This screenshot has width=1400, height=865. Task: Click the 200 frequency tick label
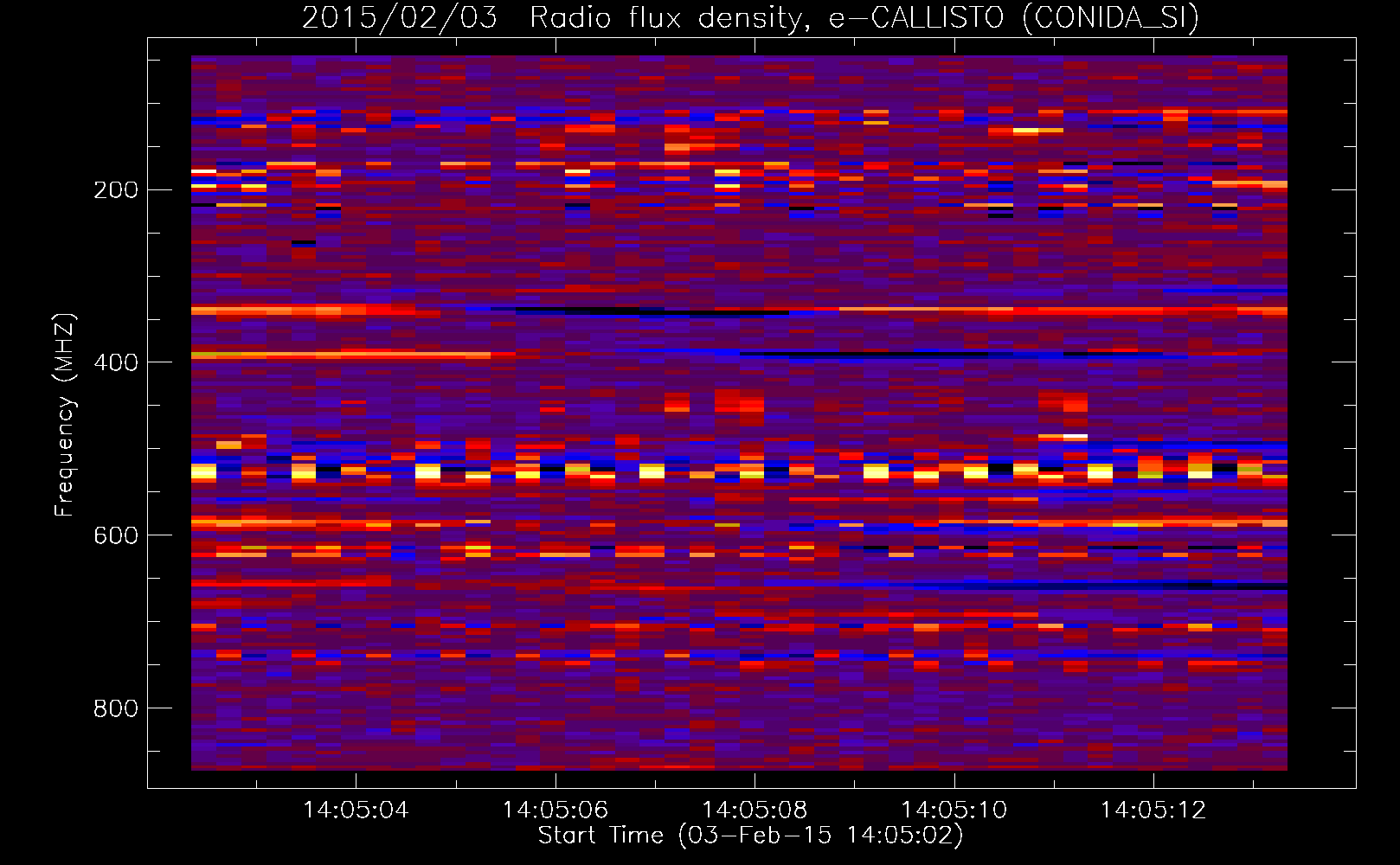(x=116, y=190)
